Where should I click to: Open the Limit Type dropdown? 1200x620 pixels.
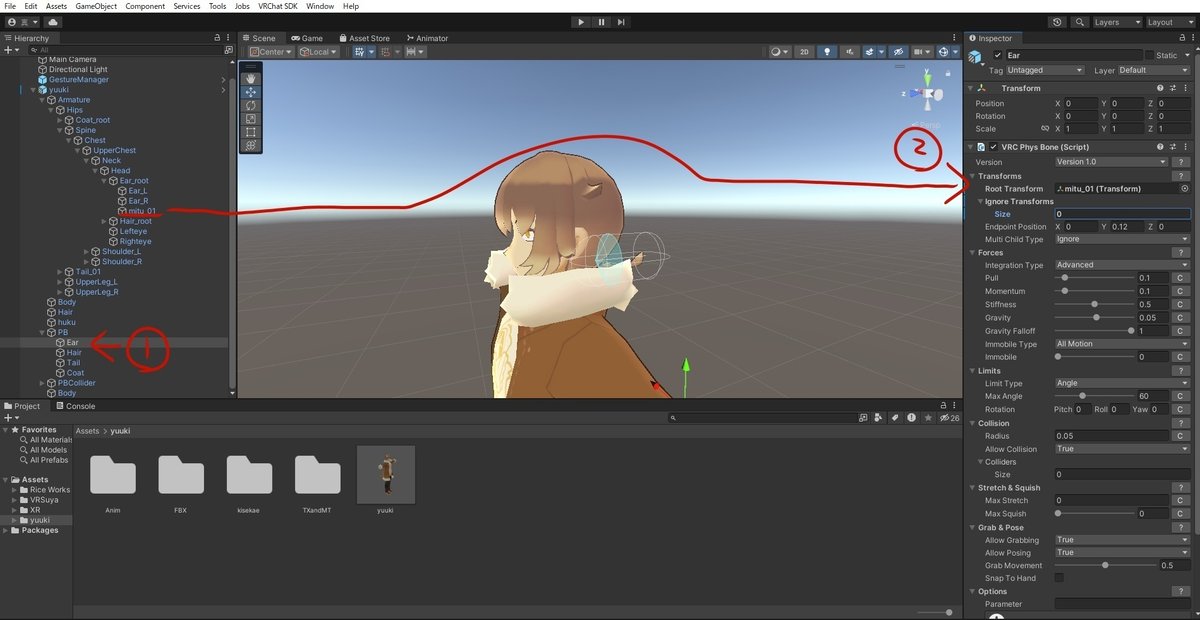pyautogui.click(x=1122, y=383)
